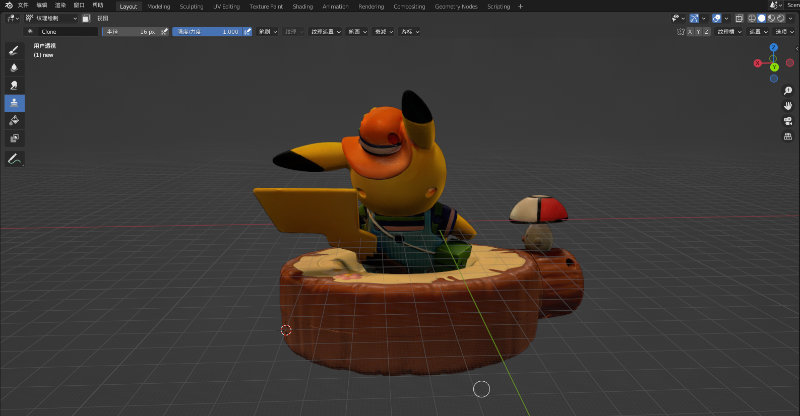This screenshot has height=416, width=800.
Task: Switch to the Rendering workspace tab
Action: (x=371, y=7)
